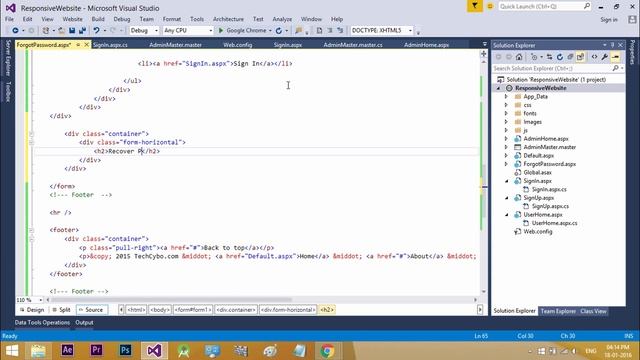Open File Explorer from taskbar
Viewport: 640px width, 360px height.
pos(38,350)
